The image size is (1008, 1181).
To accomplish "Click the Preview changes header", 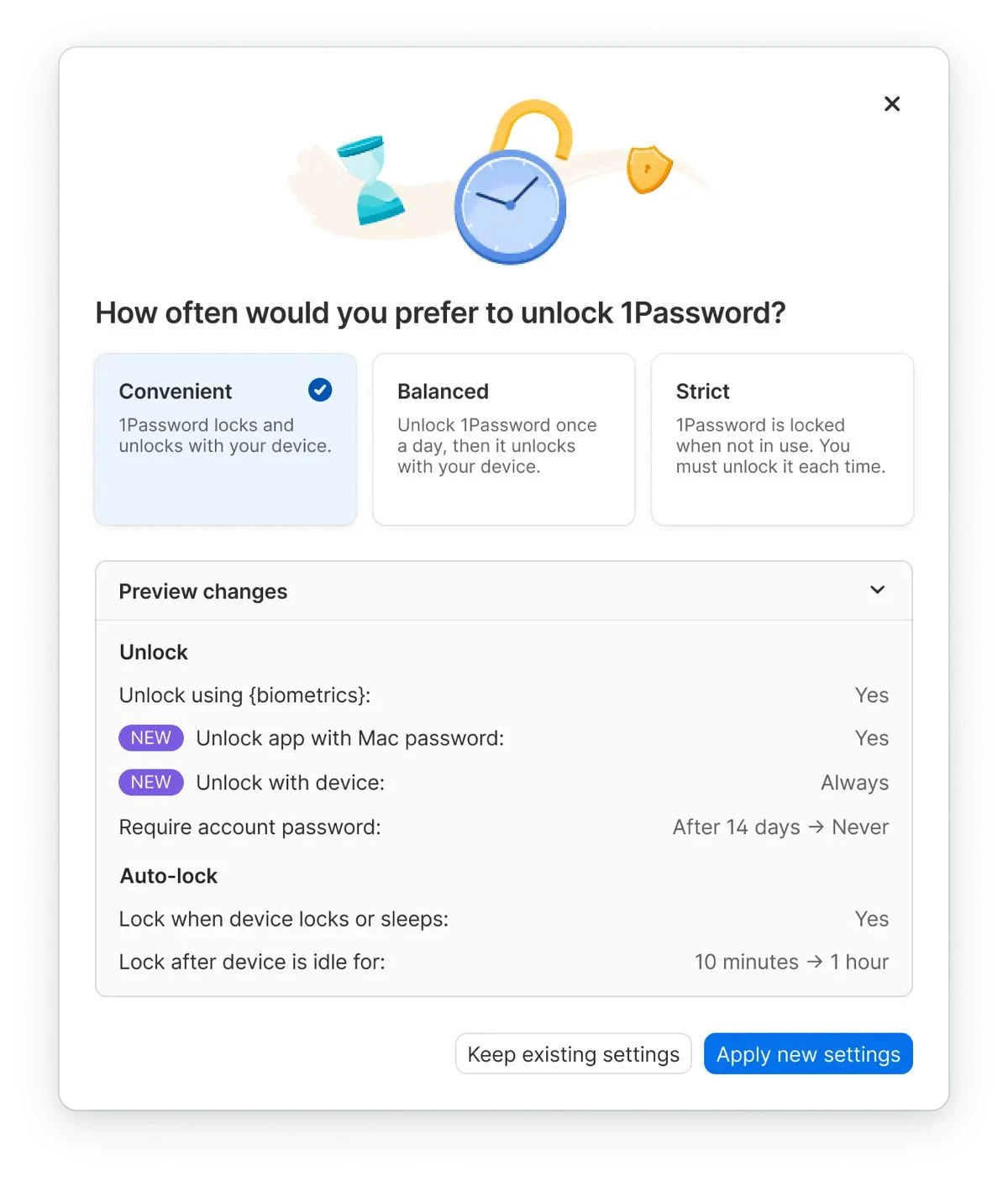I will pyautogui.click(x=203, y=591).
